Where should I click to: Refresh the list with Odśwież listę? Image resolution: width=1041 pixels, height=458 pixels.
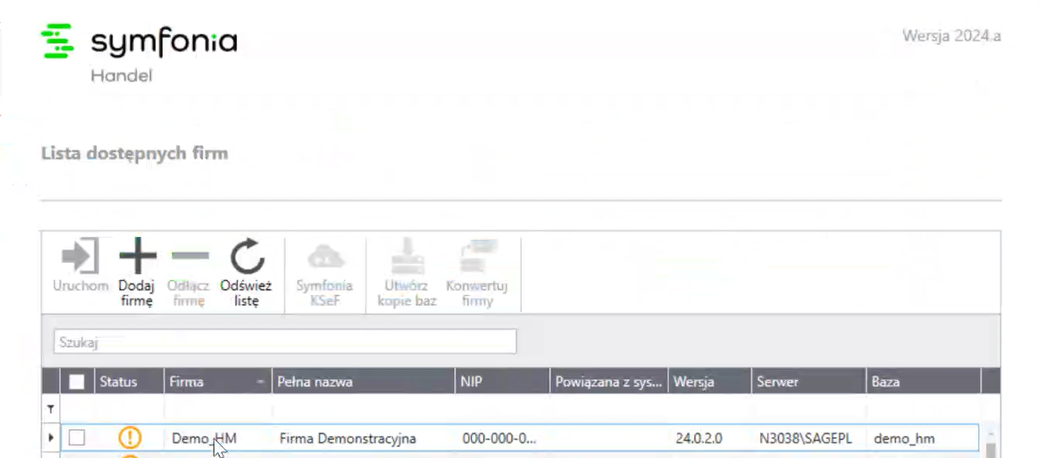[x=246, y=258]
